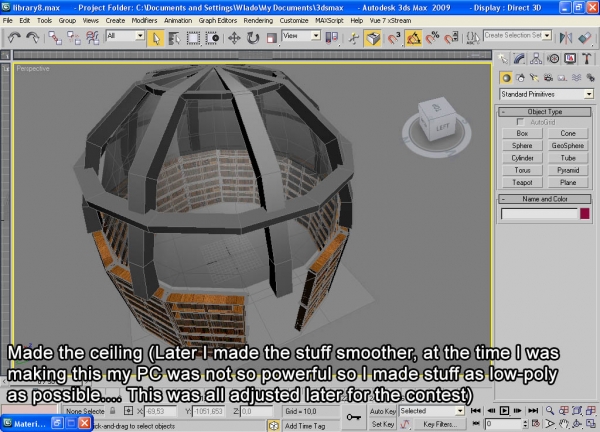600x432 pixels.
Task: Click the Cylinder primitive button
Action: 522,158
